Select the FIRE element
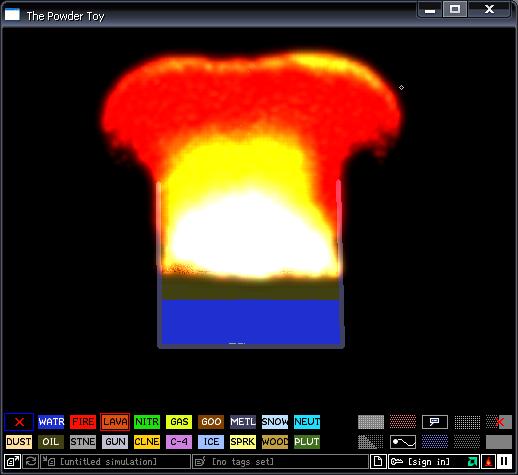 point(83,422)
